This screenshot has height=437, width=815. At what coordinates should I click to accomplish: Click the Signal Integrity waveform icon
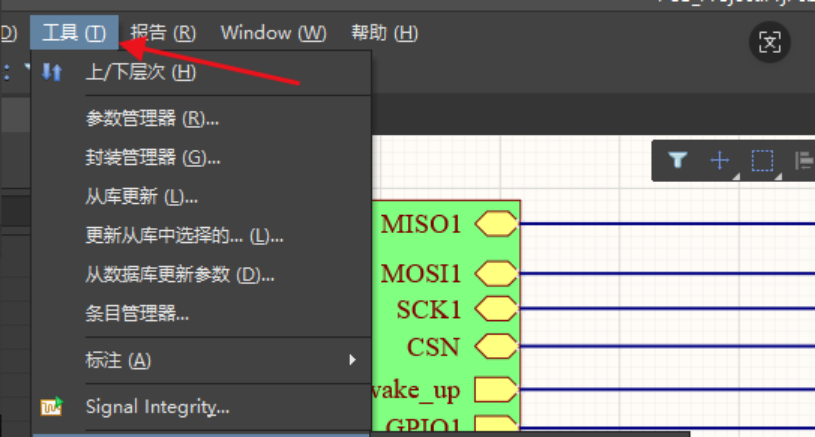pyautogui.click(x=52, y=407)
